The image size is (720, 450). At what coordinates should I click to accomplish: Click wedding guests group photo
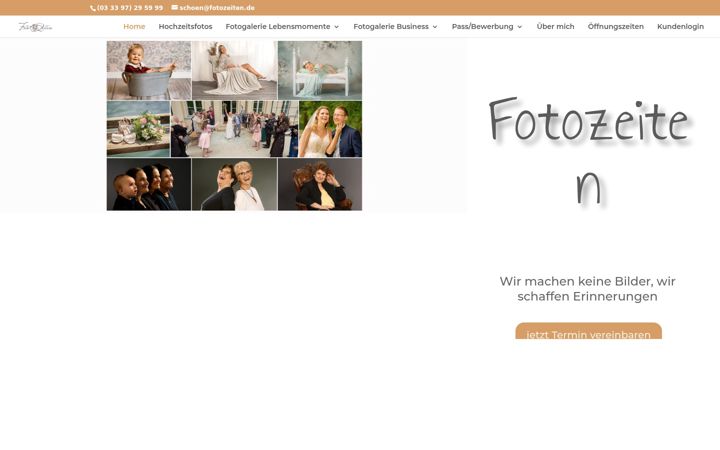pos(235,129)
